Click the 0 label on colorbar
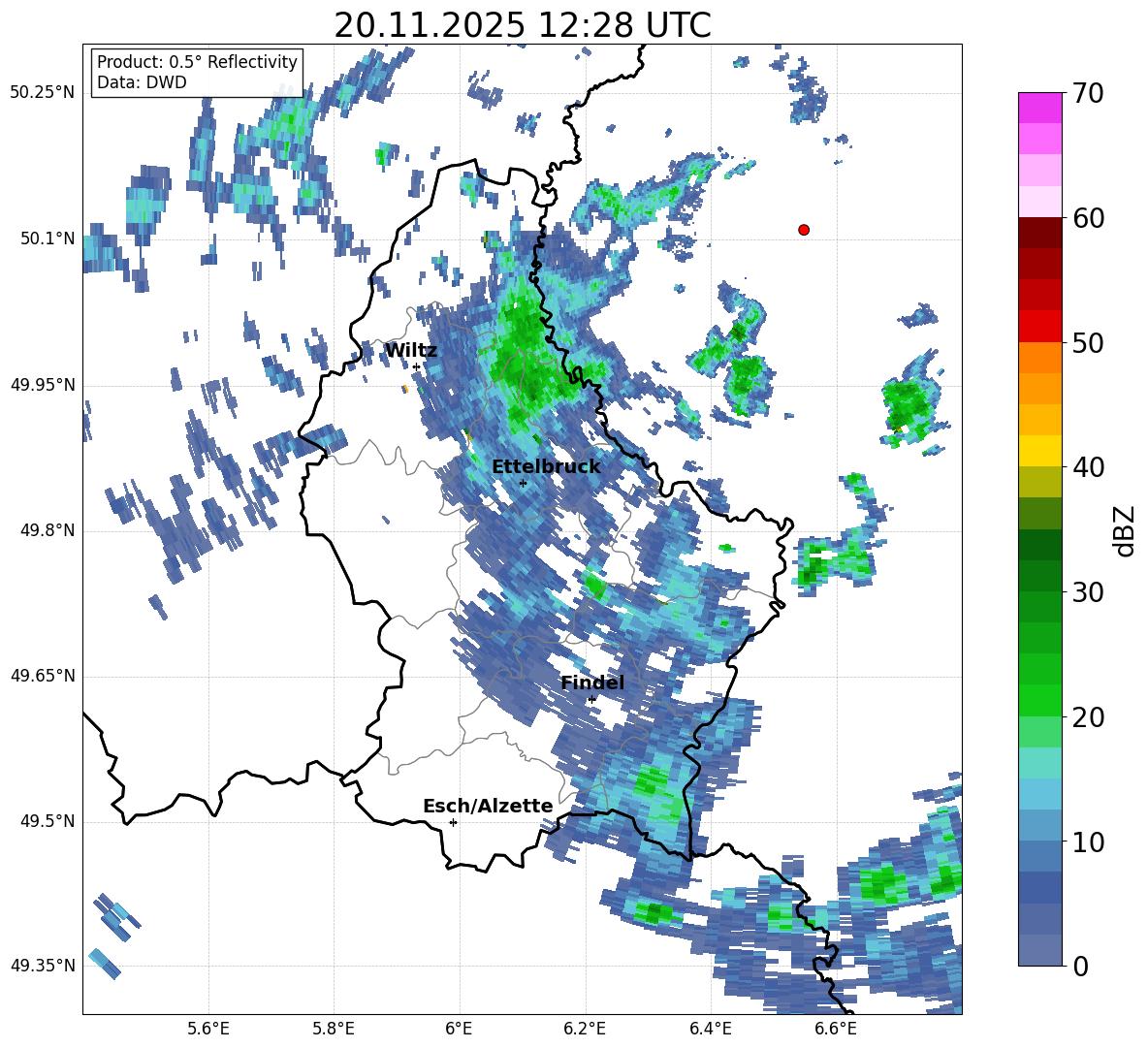 1080,966
